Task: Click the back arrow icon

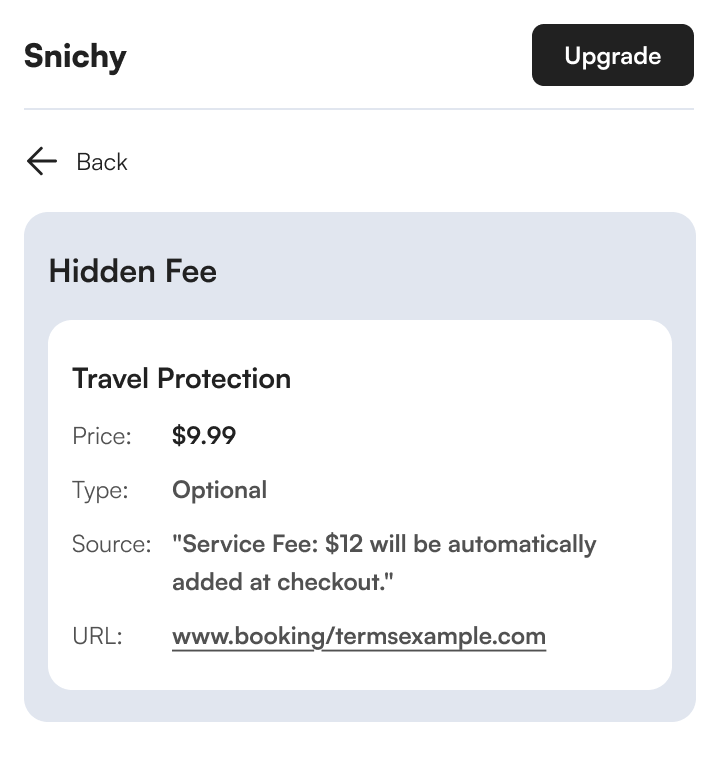Action: point(42,162)
